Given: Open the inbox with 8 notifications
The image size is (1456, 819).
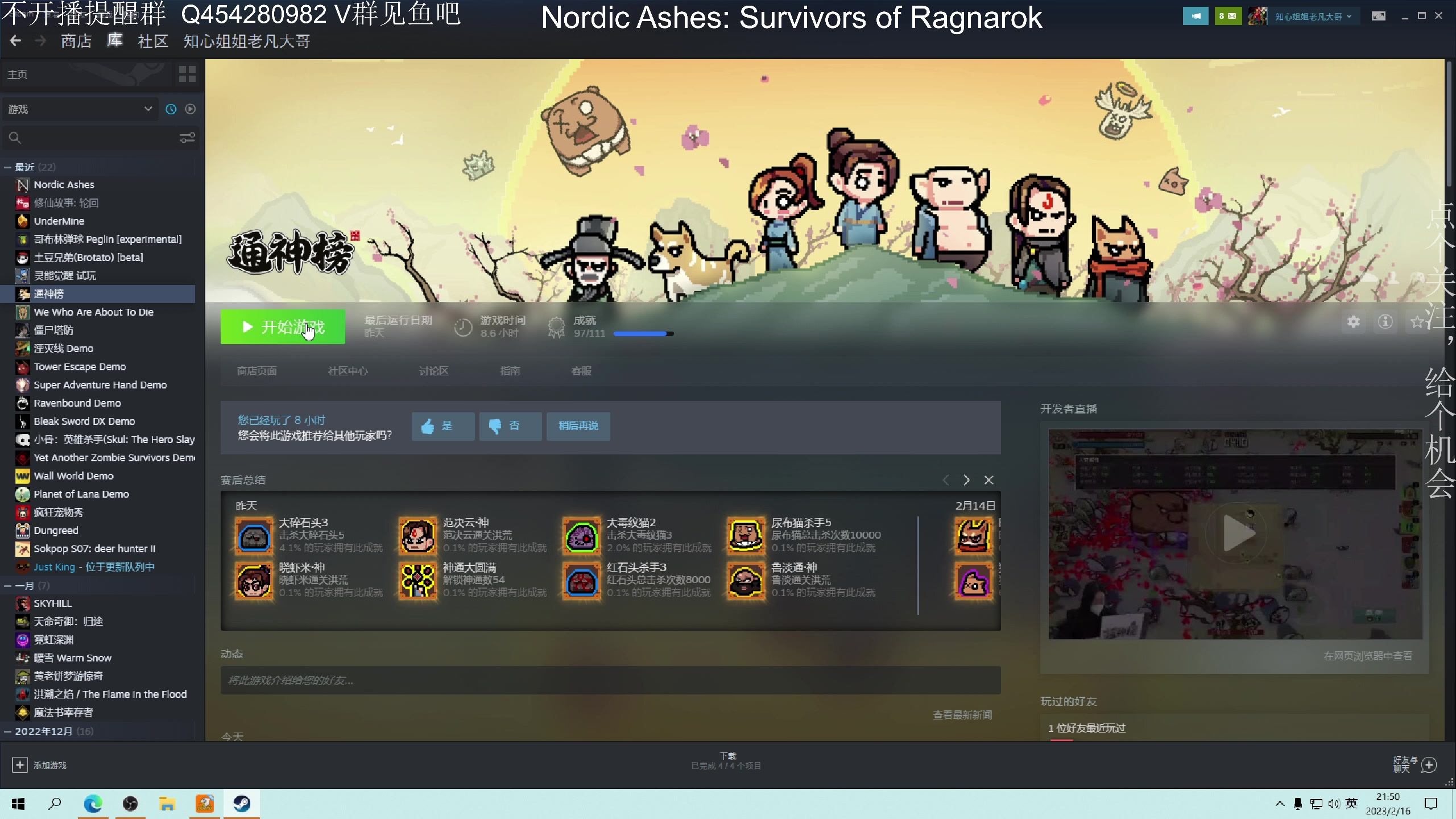Looking at the screenshot, I should (x=1228, y=16).
